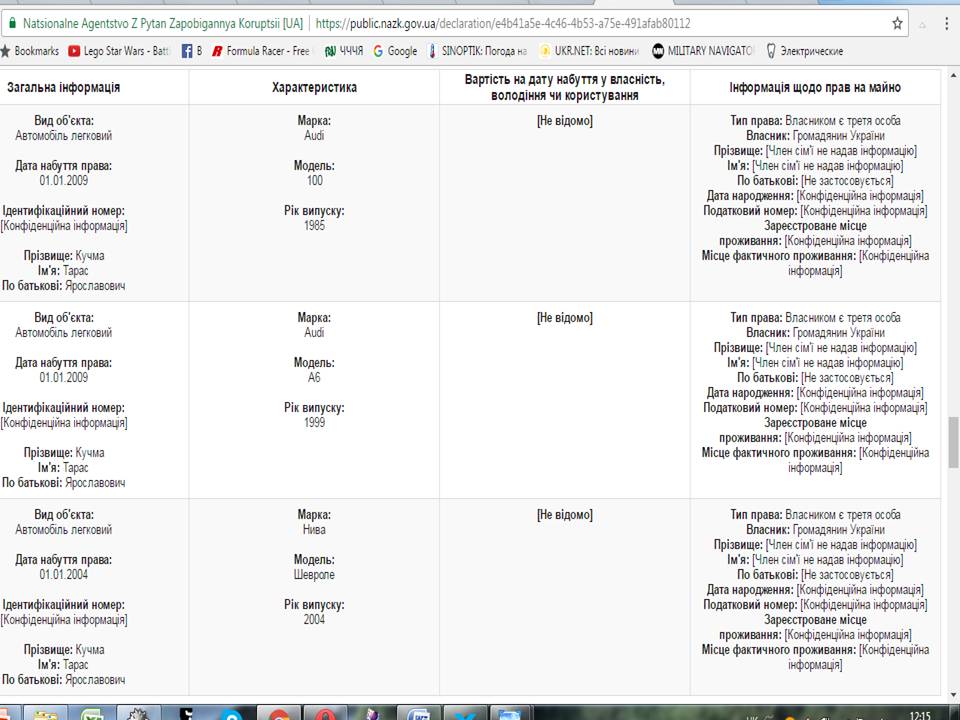Click the bookmark star in address bar

tap(898, 23)
